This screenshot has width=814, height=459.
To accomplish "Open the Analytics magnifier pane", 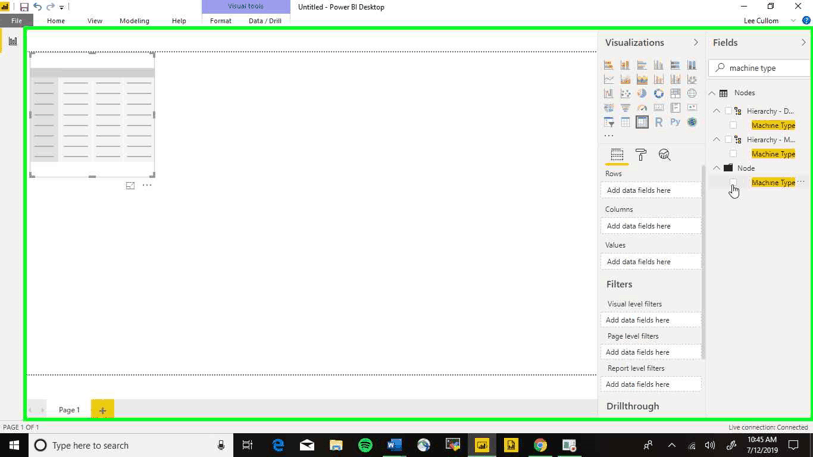I will point(664,155).
